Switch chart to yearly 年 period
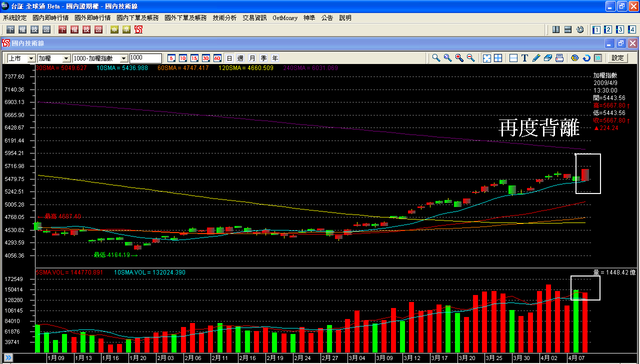This screenshot has width=640, height=364. [275, 58]
